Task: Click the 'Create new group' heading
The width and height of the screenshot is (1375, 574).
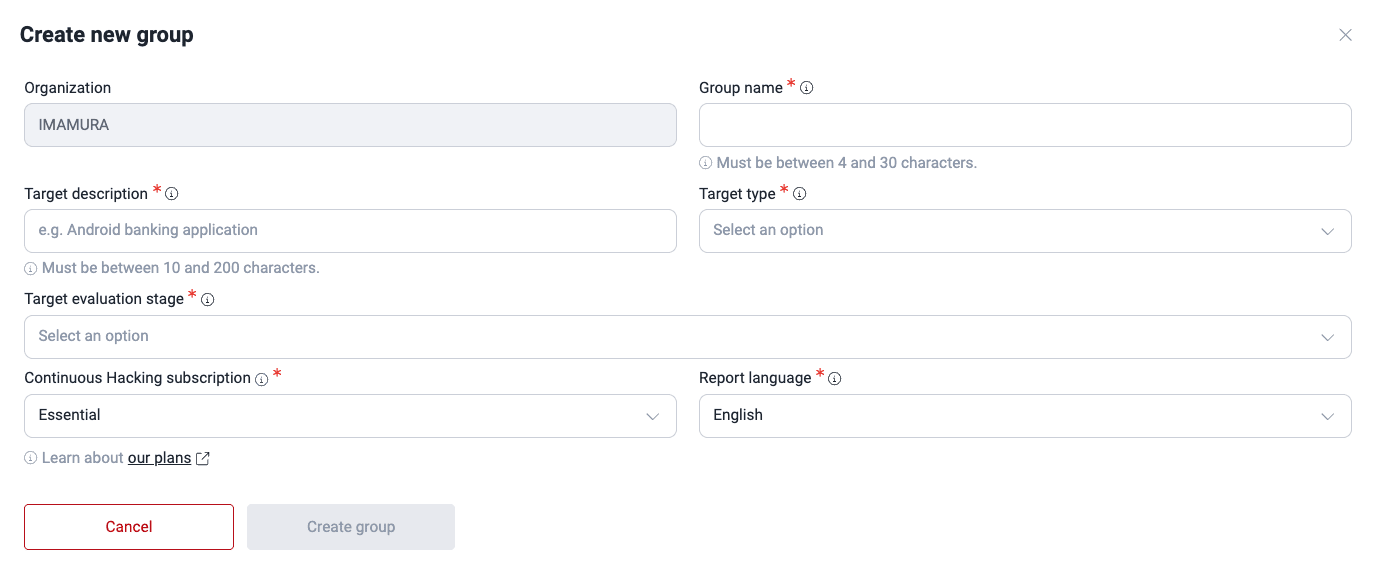Action: click(107, 35)
